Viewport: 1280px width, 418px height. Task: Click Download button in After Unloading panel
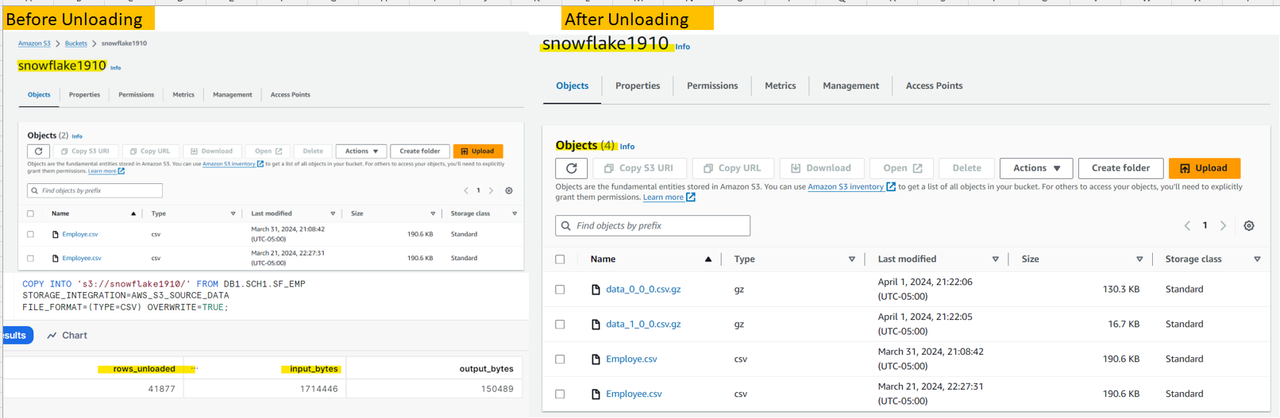[820, 168]
